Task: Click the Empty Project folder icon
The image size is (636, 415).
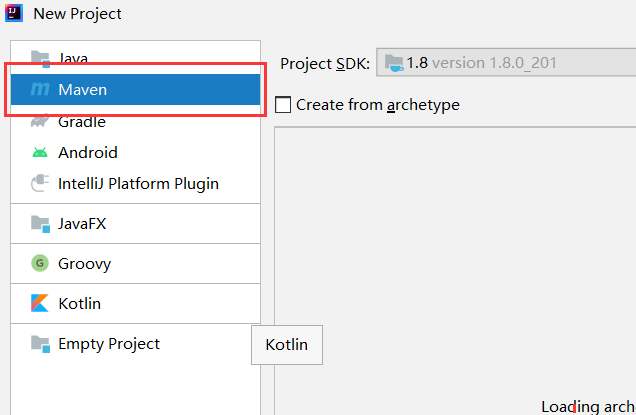Action: tap(40, 344)
